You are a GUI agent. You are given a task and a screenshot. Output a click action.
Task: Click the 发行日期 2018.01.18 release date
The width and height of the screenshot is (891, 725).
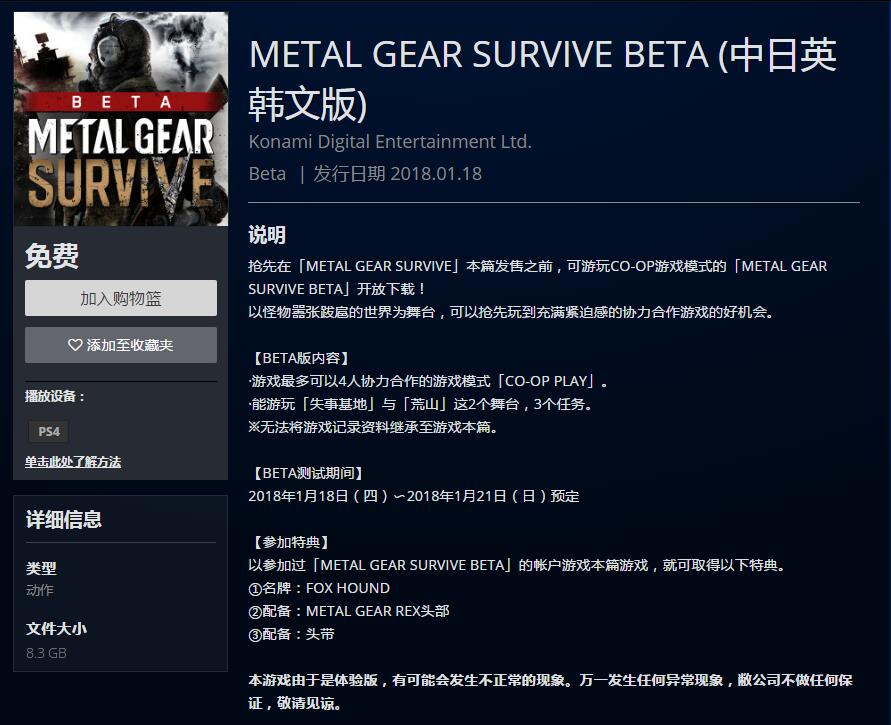[398, 173]
